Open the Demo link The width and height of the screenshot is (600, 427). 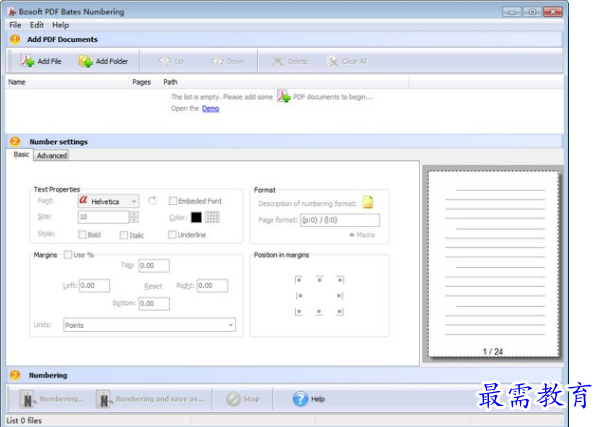[210, 109]
